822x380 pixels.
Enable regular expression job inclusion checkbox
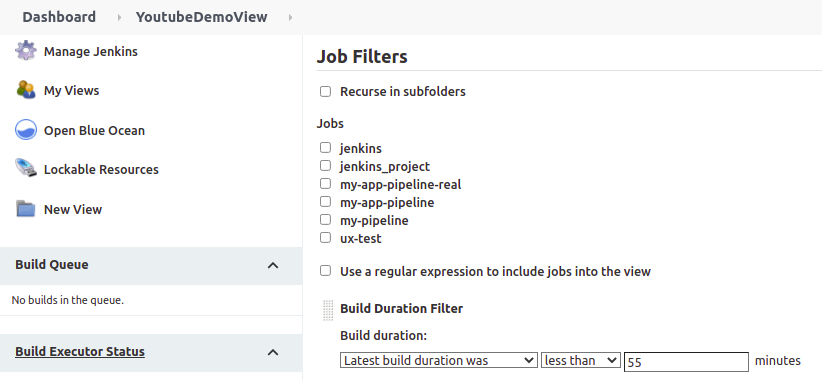tap(326, 271)
